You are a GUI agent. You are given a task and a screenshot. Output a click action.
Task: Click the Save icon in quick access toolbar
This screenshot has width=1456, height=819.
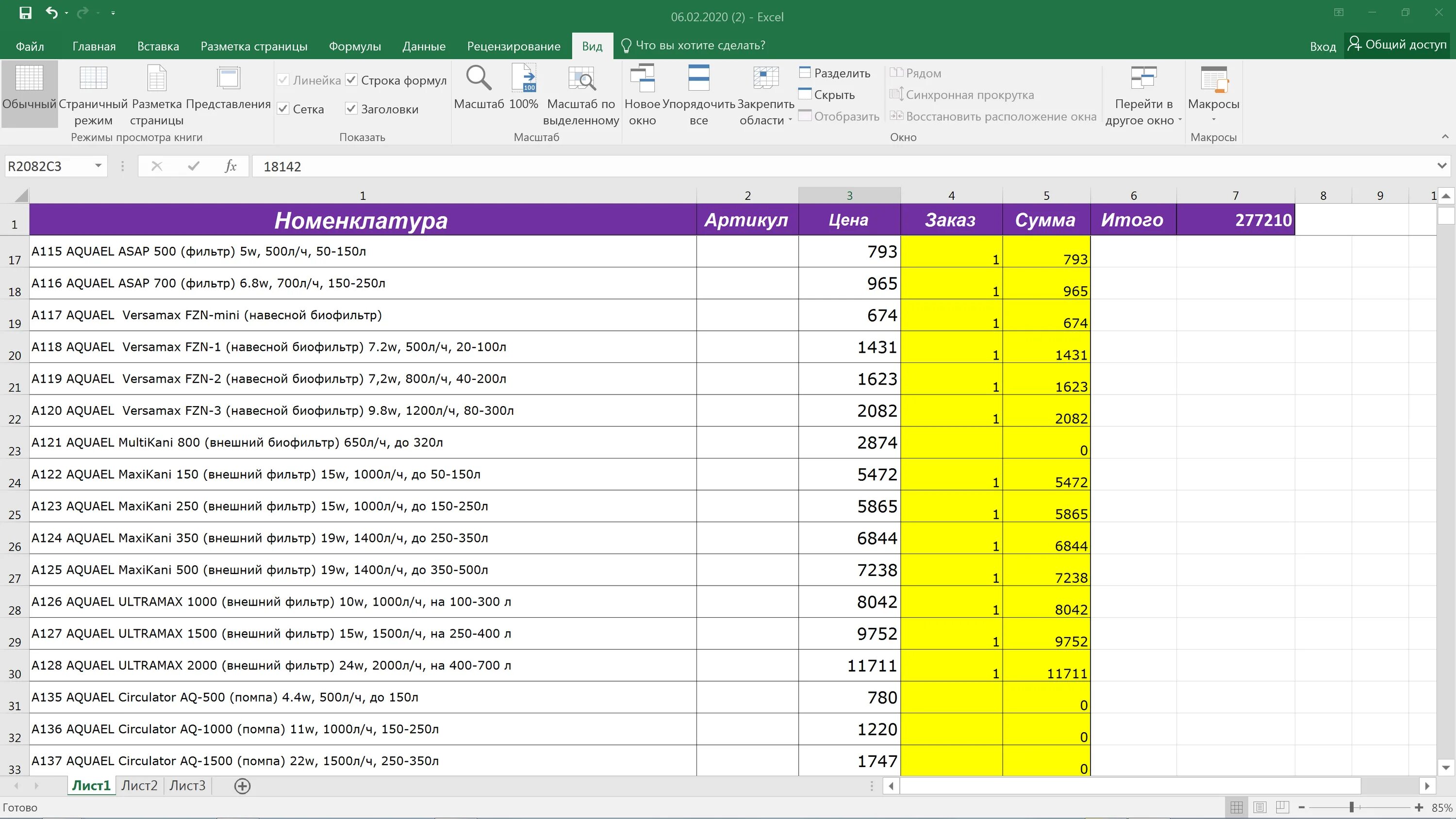(25, 13)
